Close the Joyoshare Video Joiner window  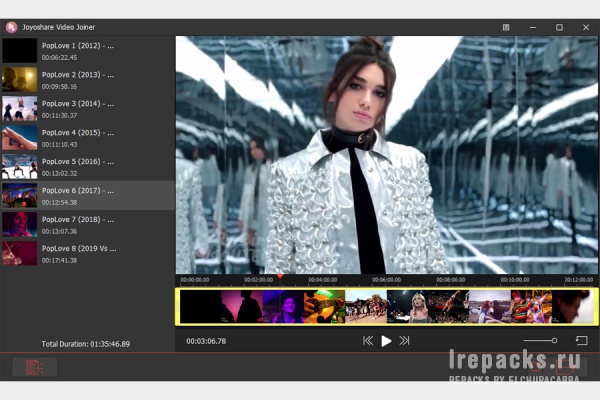coord(586,27)
